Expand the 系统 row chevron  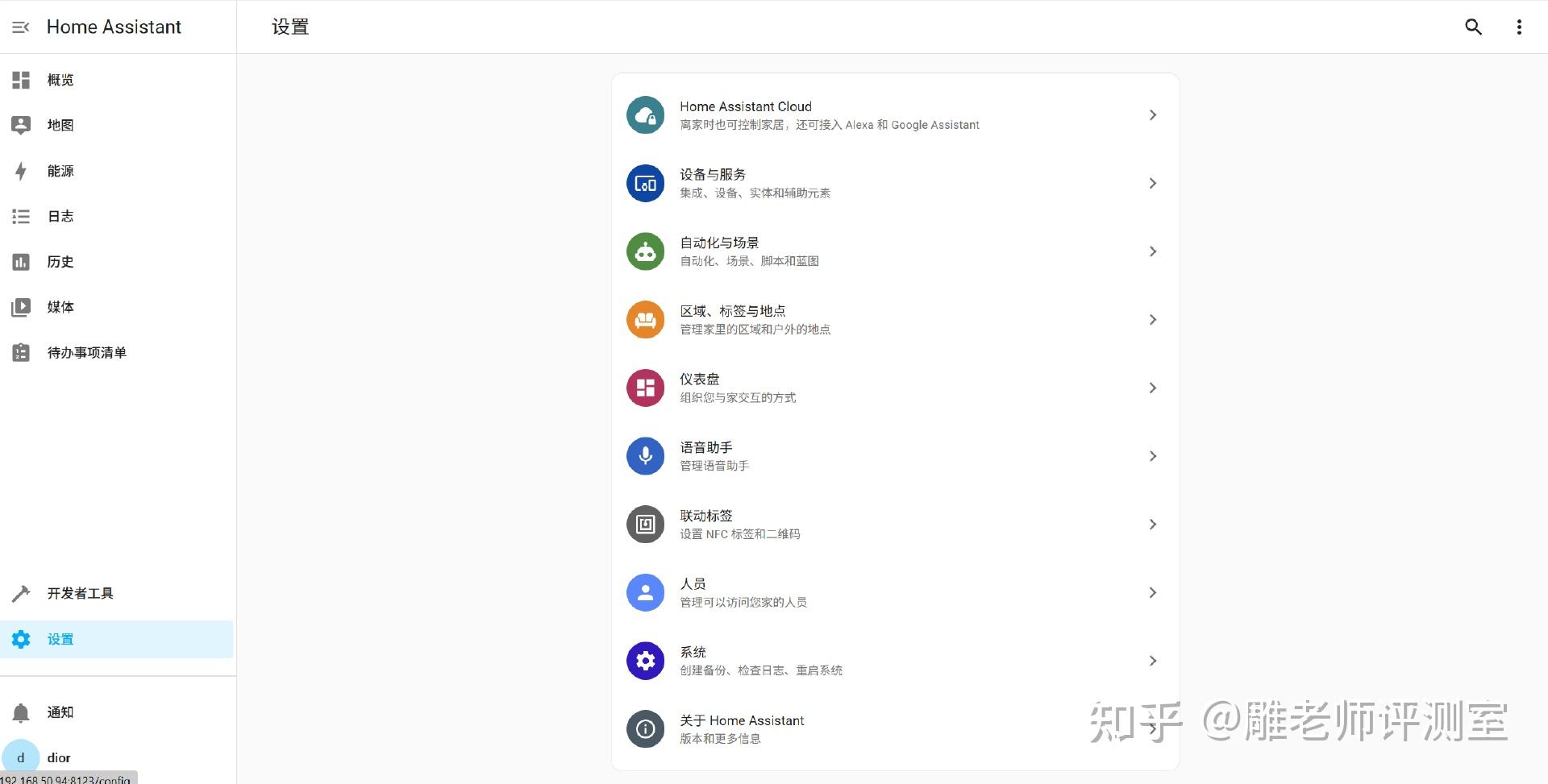click(x=1153, y=661)
